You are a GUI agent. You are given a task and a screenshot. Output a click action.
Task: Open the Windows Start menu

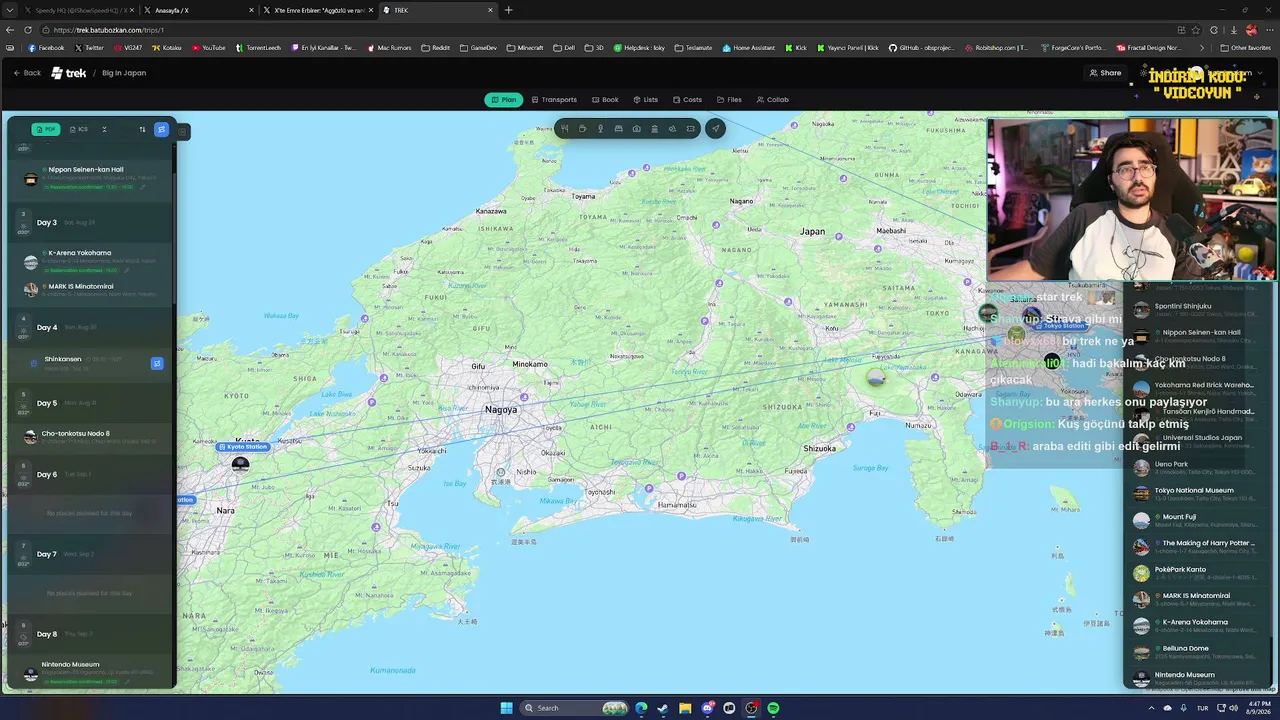point(506,708)
